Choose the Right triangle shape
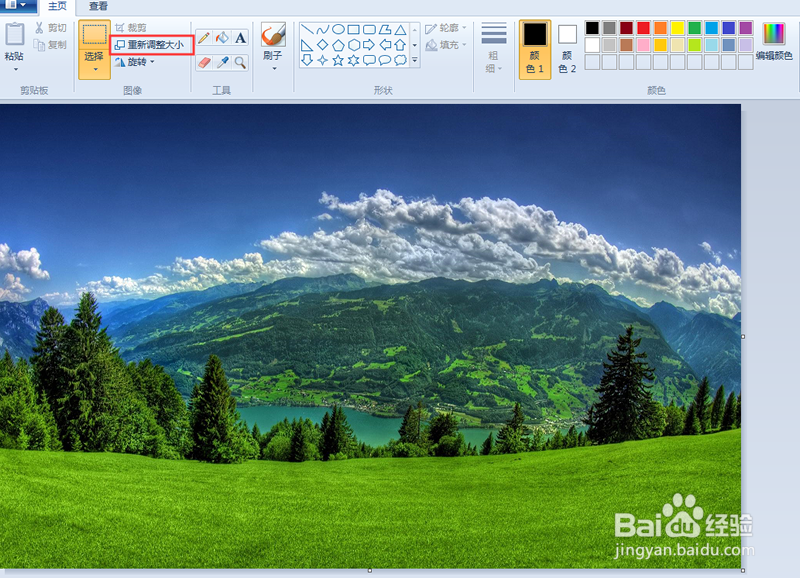The height and width of the screenshot is (578, 800). 307,45
